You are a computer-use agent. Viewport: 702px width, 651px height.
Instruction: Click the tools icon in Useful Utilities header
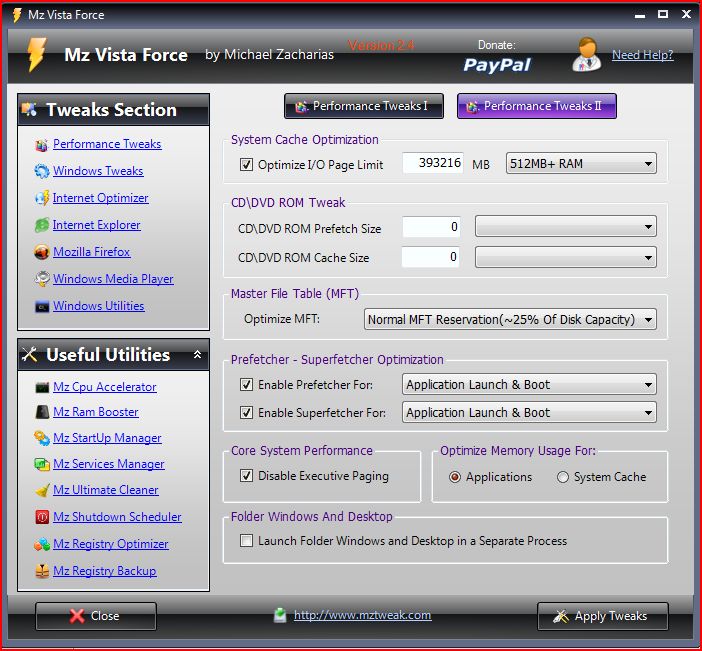tap(30, 355)
